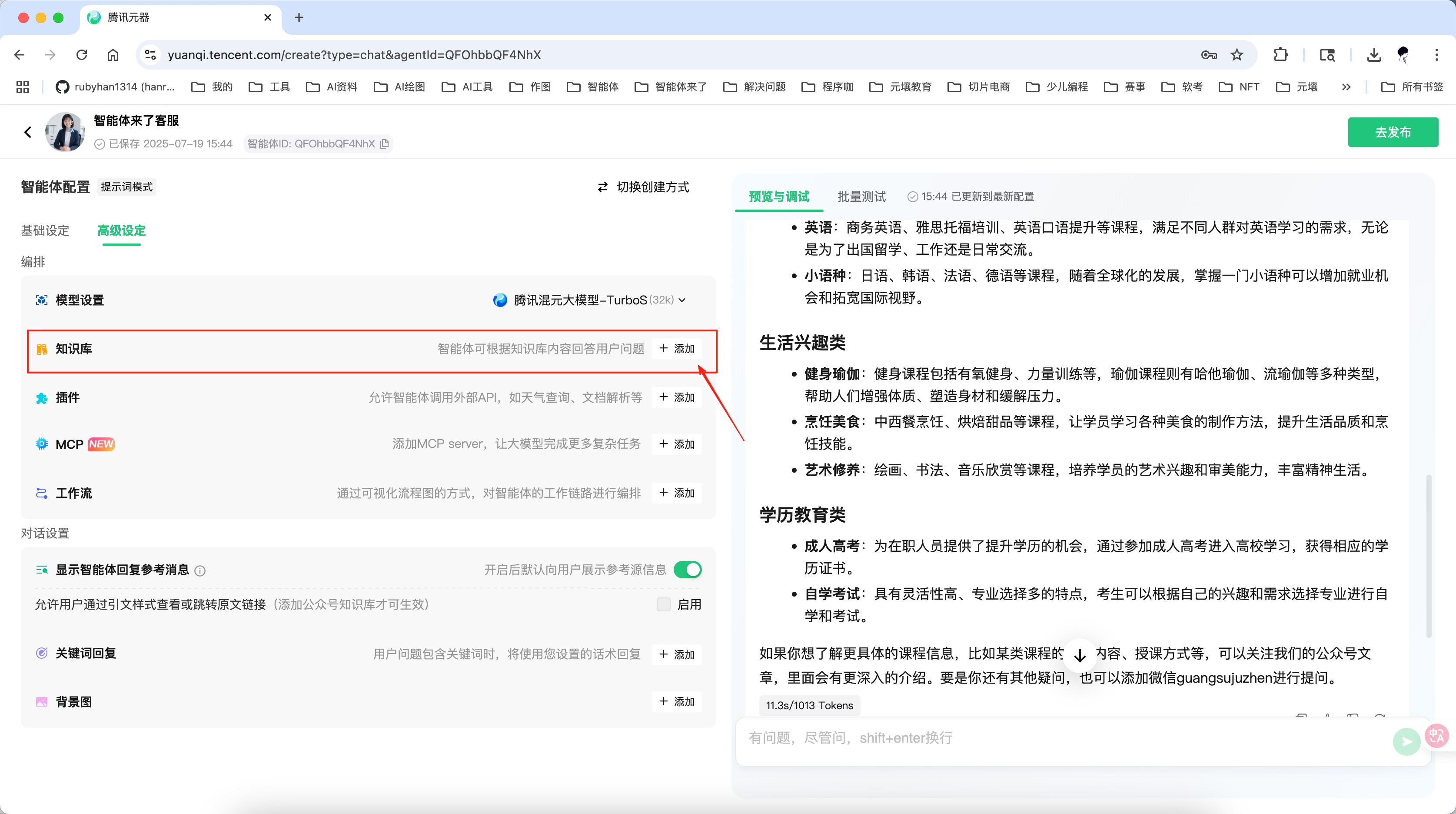Expand the bookmarks overflow chevron

pyautogui.click(x=1346, y=87)
